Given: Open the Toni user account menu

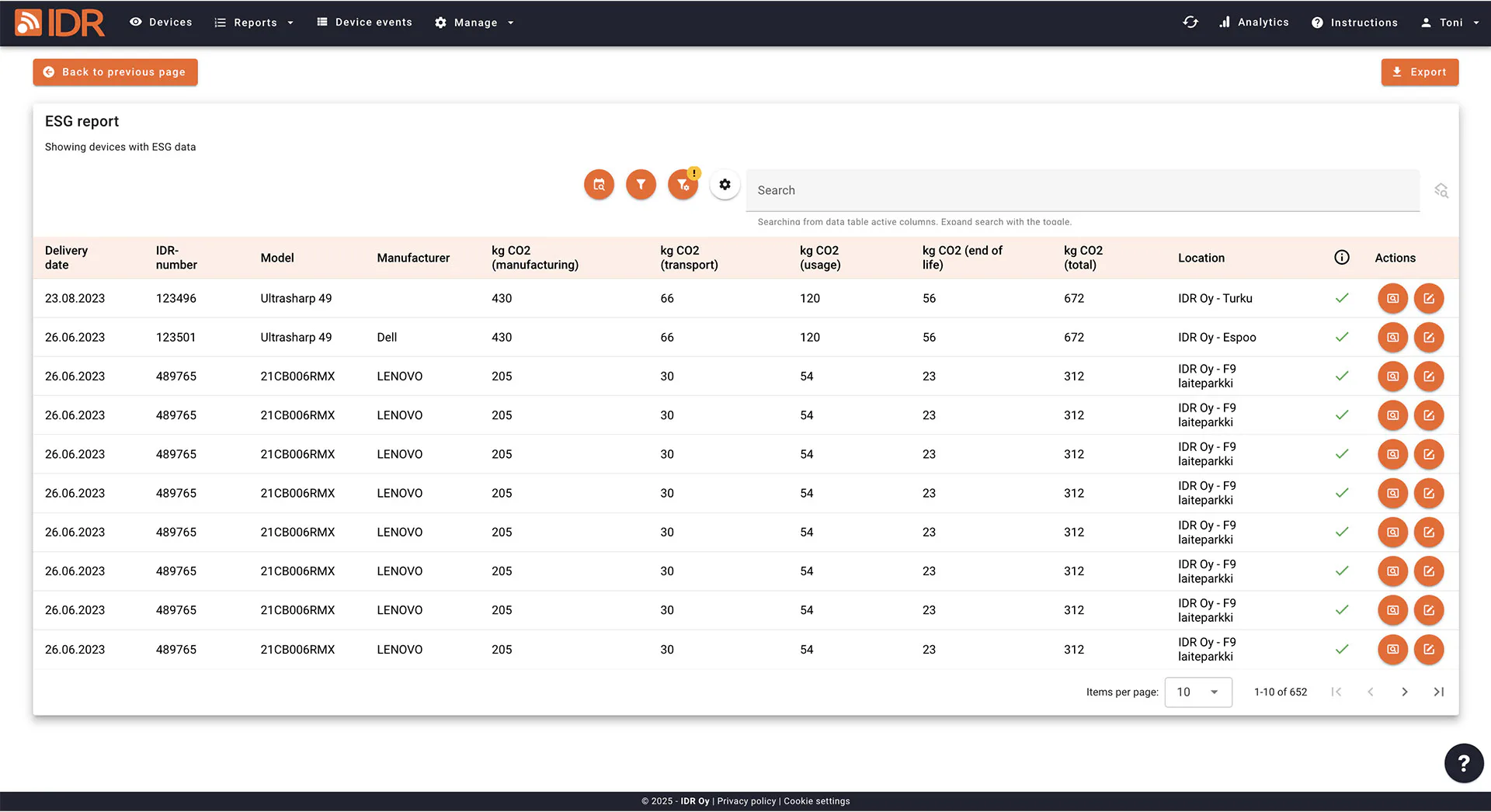Looking at the screenshot, I should pyautogui.click(x=1450, y=23).
